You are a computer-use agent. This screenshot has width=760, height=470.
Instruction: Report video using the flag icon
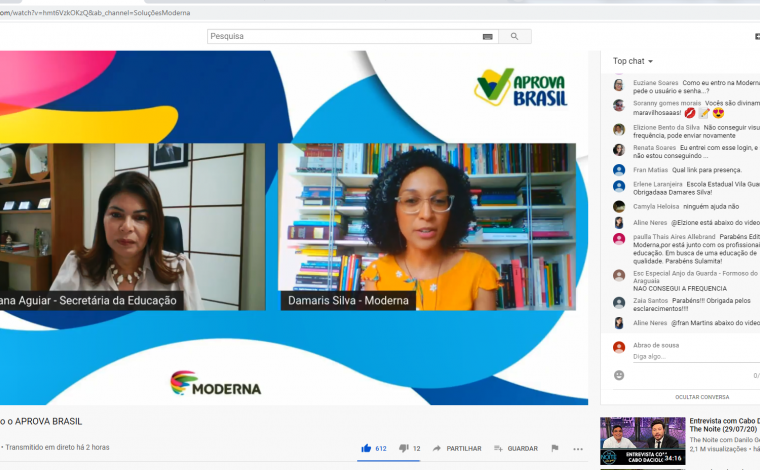554,448
